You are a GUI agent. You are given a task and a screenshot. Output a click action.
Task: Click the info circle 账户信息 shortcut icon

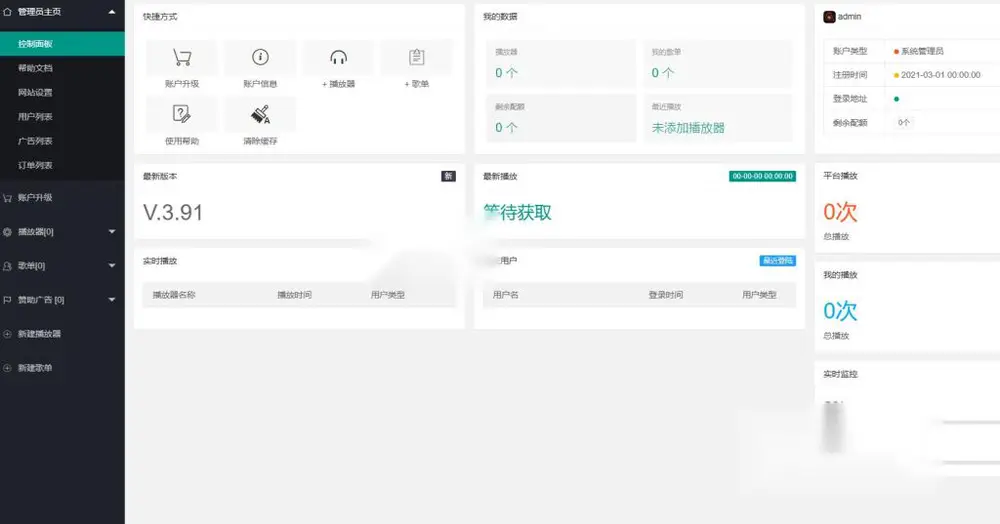(x=260, y=57)
